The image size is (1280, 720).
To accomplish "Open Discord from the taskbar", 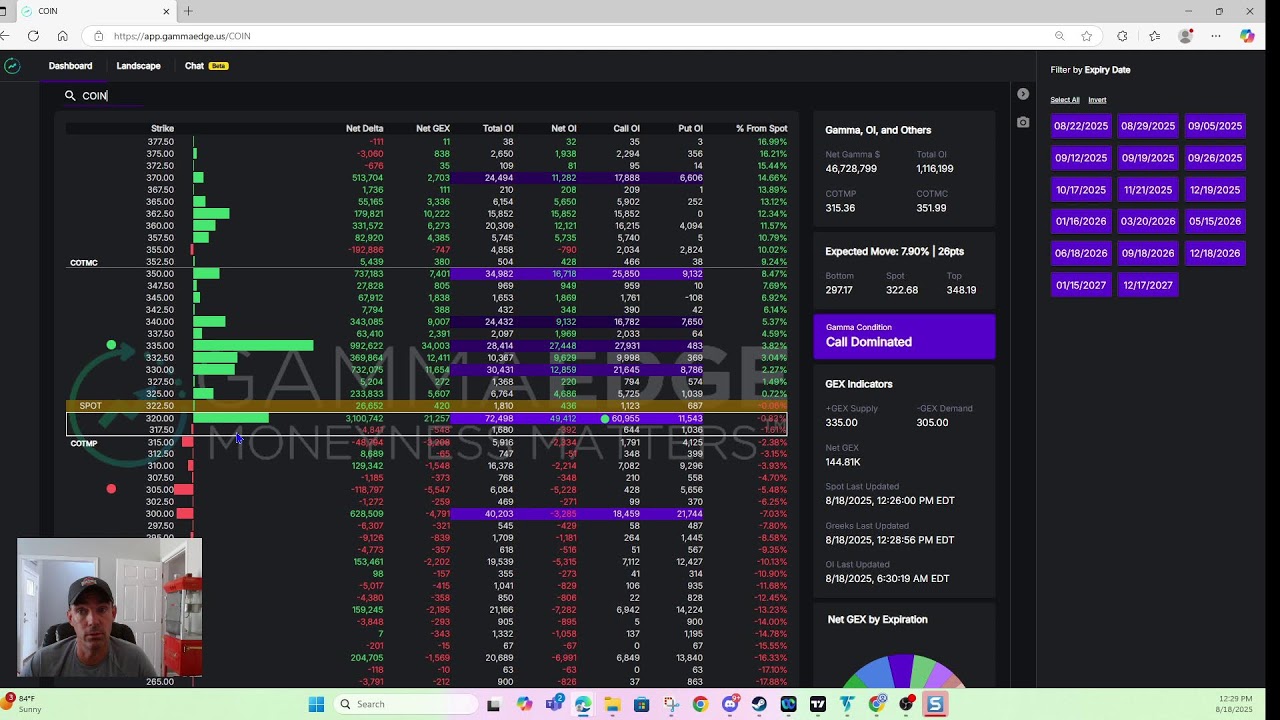I will coord(730,704).
